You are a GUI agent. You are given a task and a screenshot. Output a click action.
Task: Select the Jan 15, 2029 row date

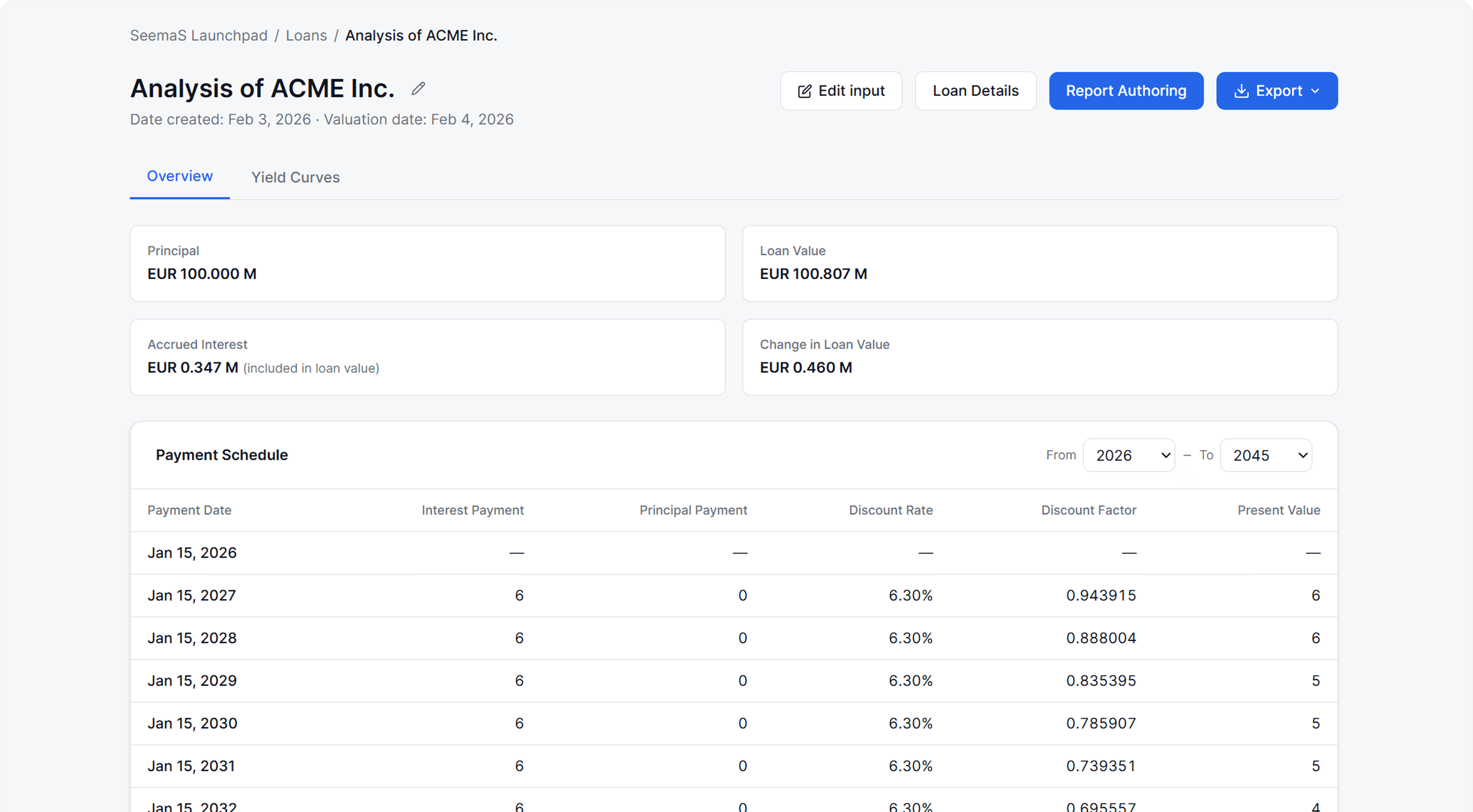click(192, 680)
